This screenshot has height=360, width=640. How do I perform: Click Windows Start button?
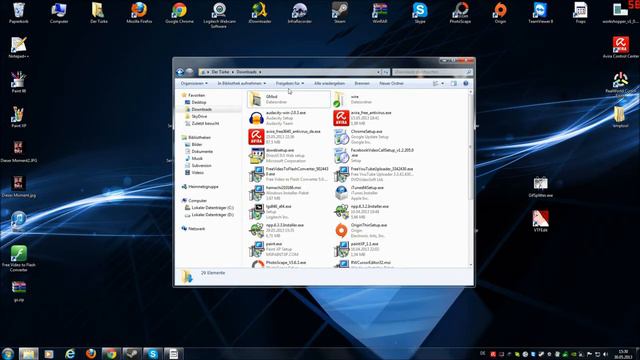click(8, 353)
